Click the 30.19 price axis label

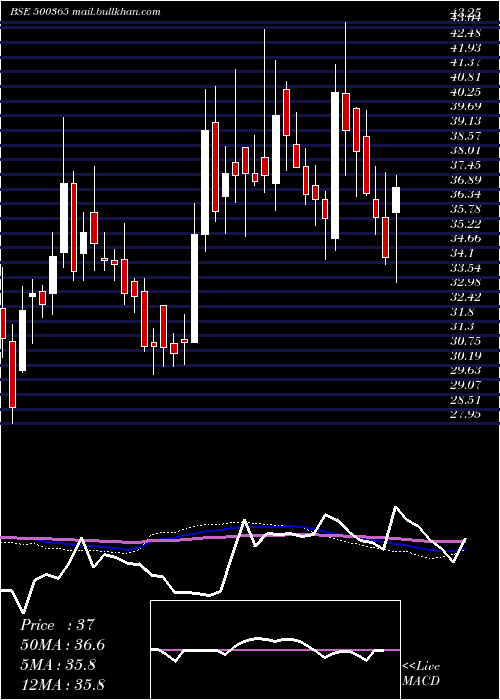tap(466, 356)
